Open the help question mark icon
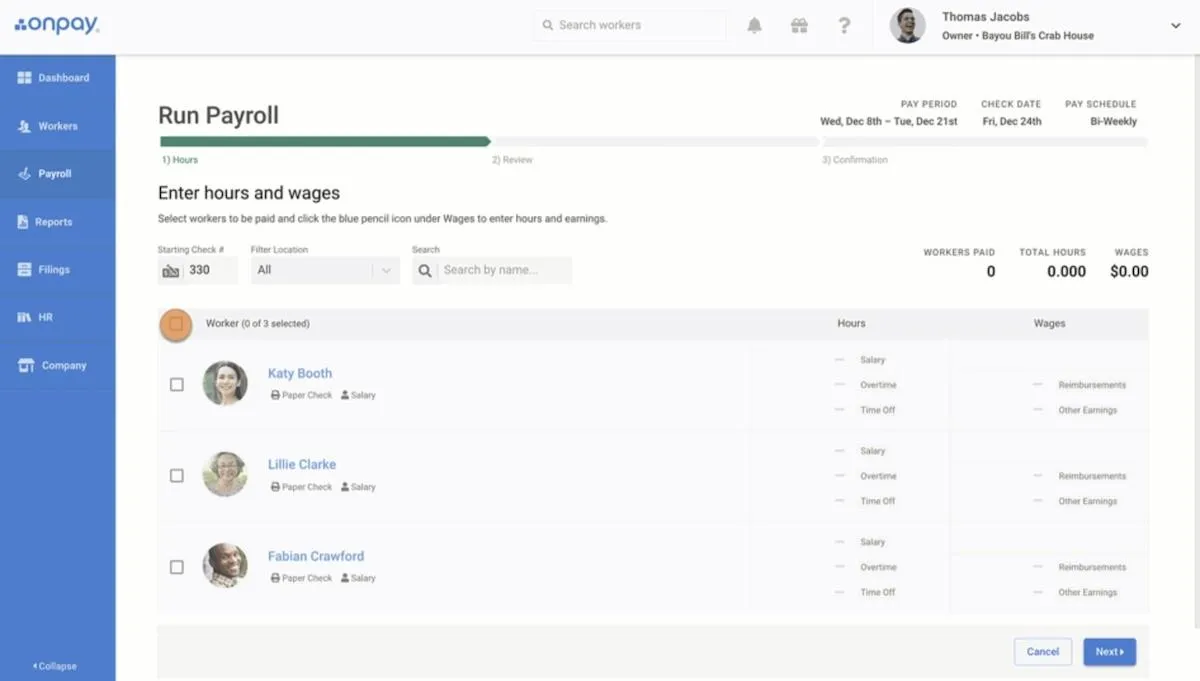The height and width of the screenshot is (681, 1200). [x=844, y=26]
